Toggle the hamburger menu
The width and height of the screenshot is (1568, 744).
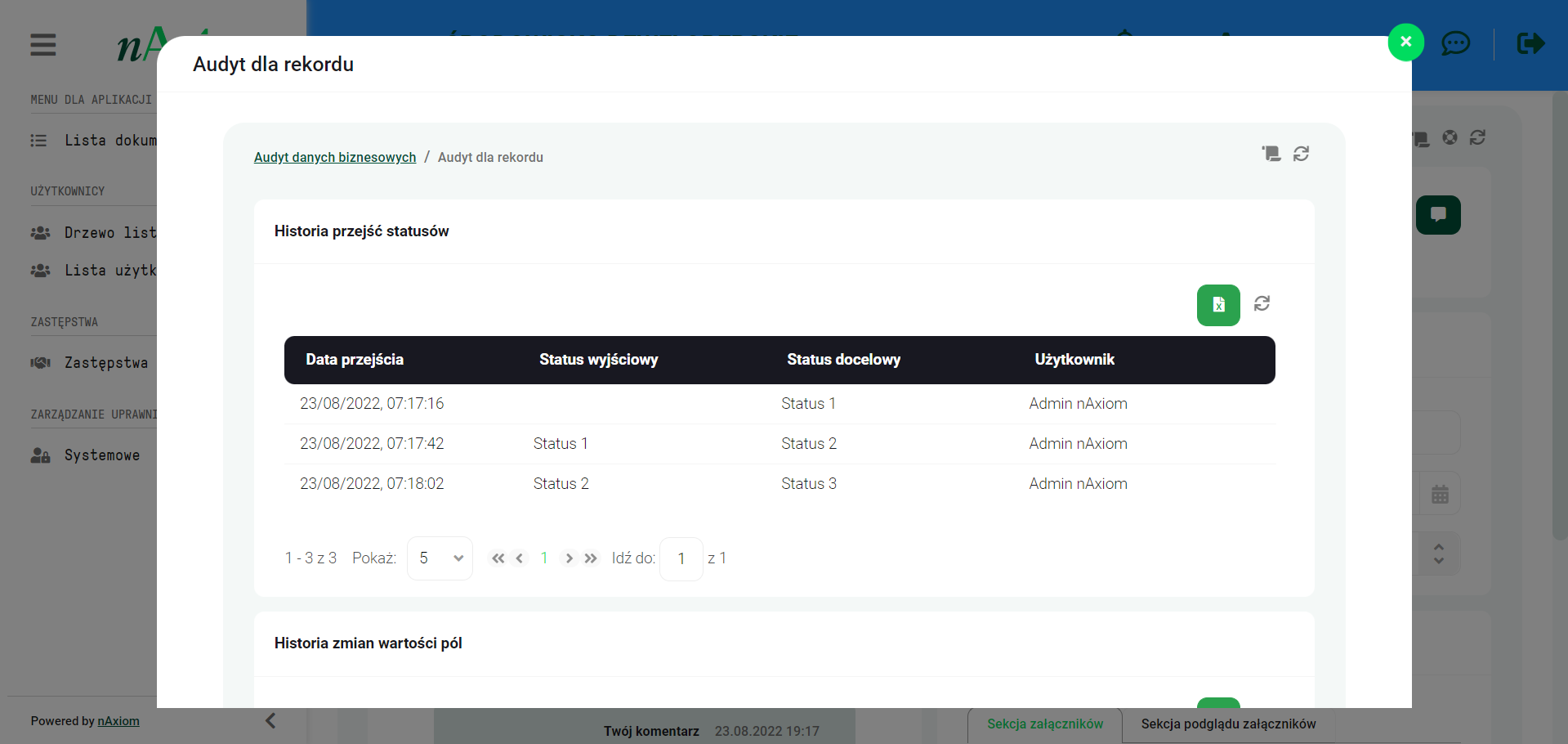pos(43,45)
